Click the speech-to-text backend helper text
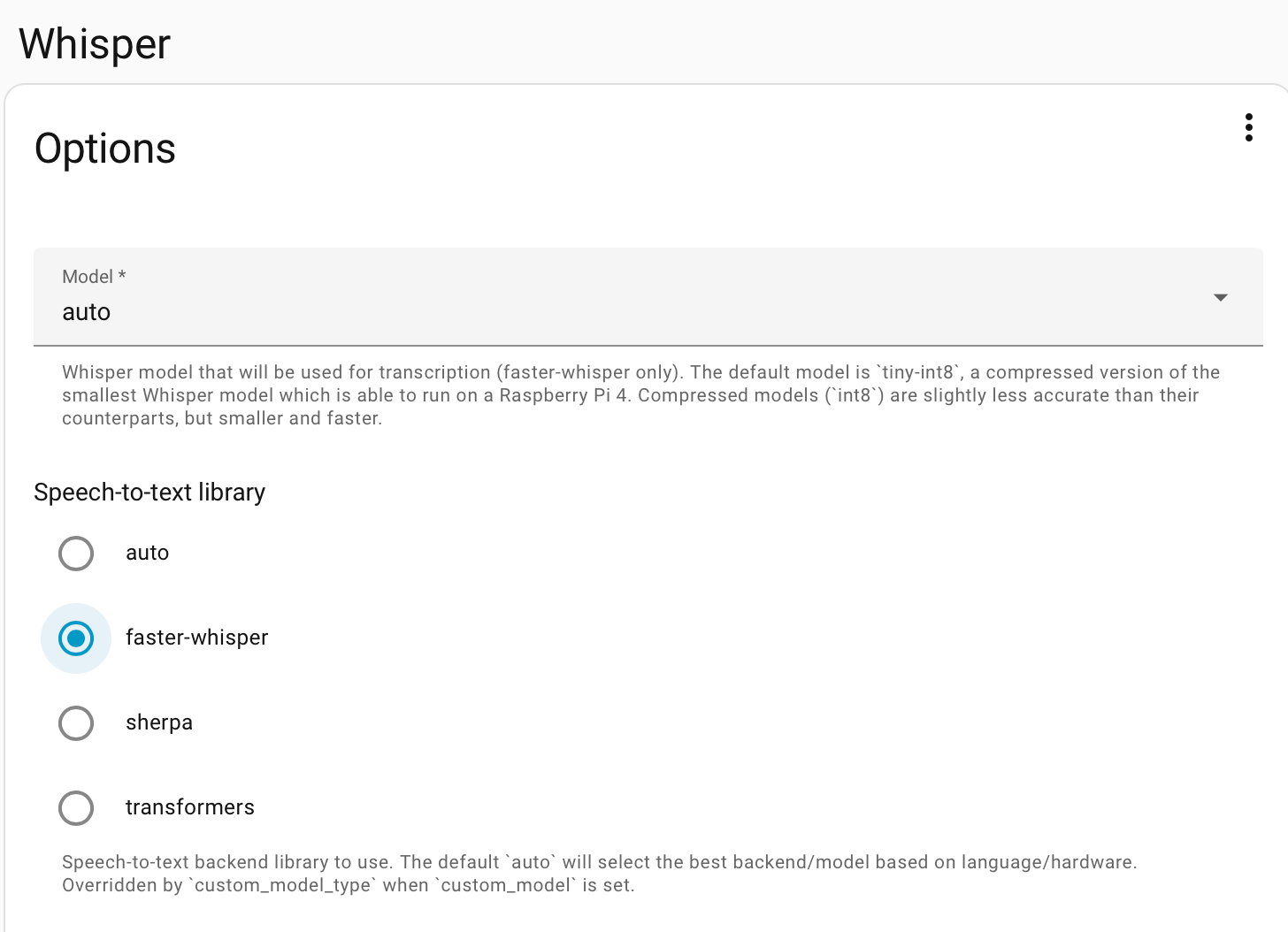 600,874
